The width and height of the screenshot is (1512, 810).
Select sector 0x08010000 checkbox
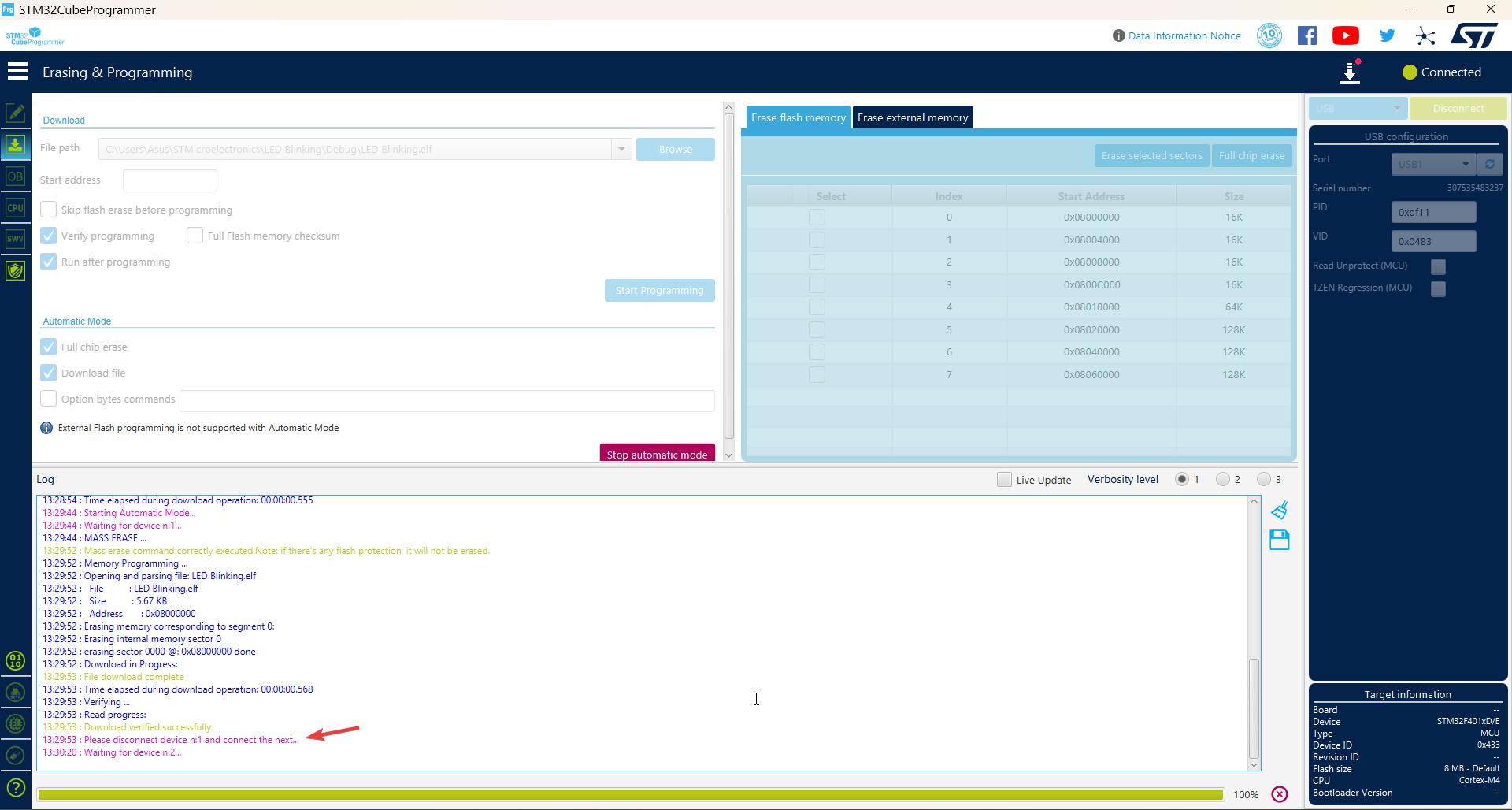coord(817,307)
